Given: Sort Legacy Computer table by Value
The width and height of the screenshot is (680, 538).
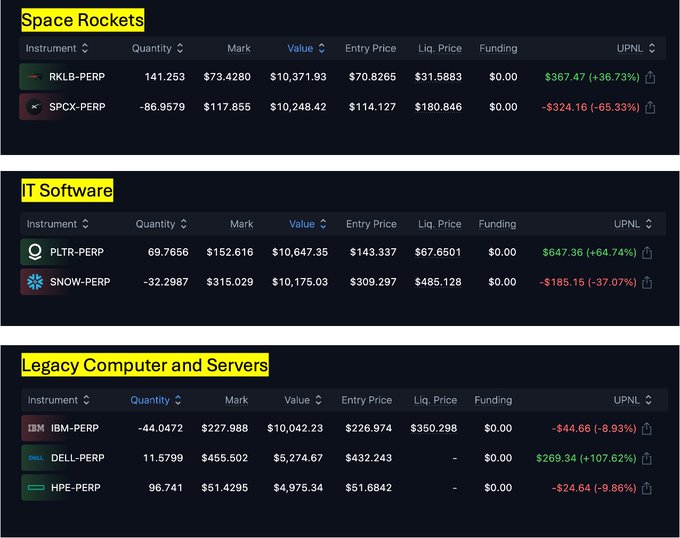Looking at the screenshot, I should (303, 400).
